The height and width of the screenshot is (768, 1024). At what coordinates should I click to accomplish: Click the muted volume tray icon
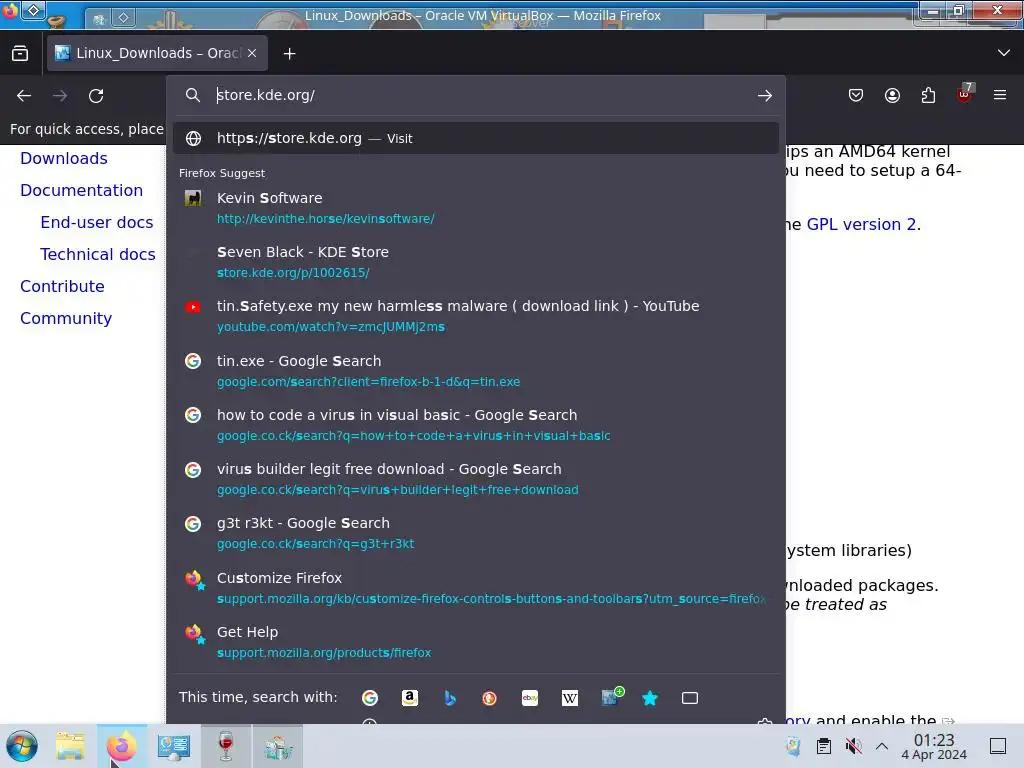(x=853, y=746)
